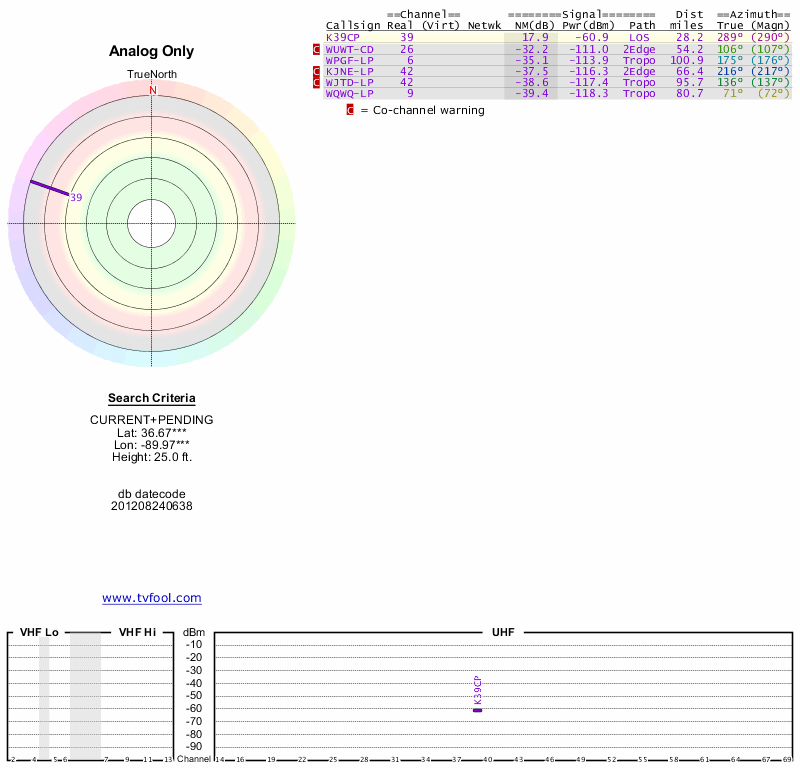Click the K39CP callsign in the table
Viewport: 800px width, 768px height.
pyautogui.click(x=343, y=37)
